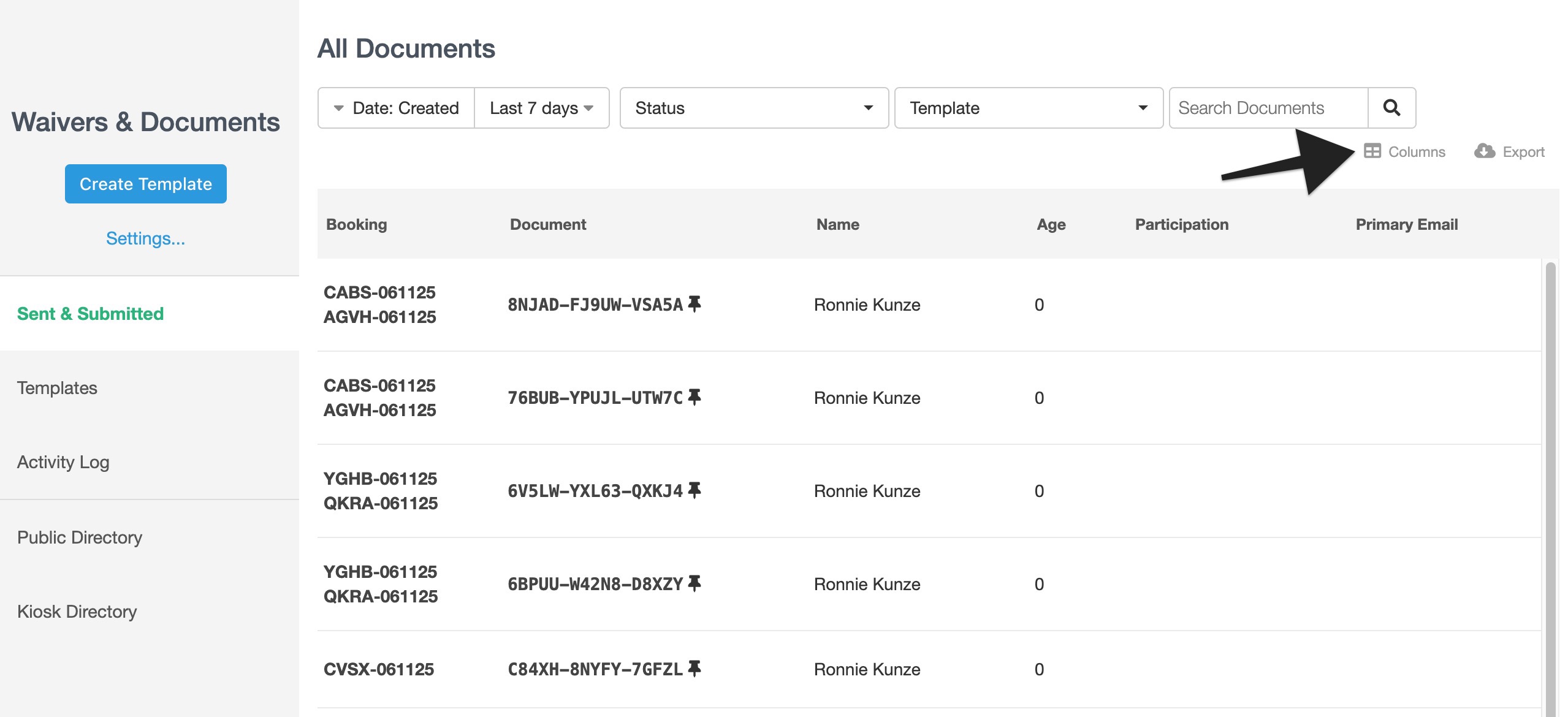Click Ronnie Kunze in the 8NJAD row
The height and width of the screenshot is (717, 1568).
tap(867, 305)
